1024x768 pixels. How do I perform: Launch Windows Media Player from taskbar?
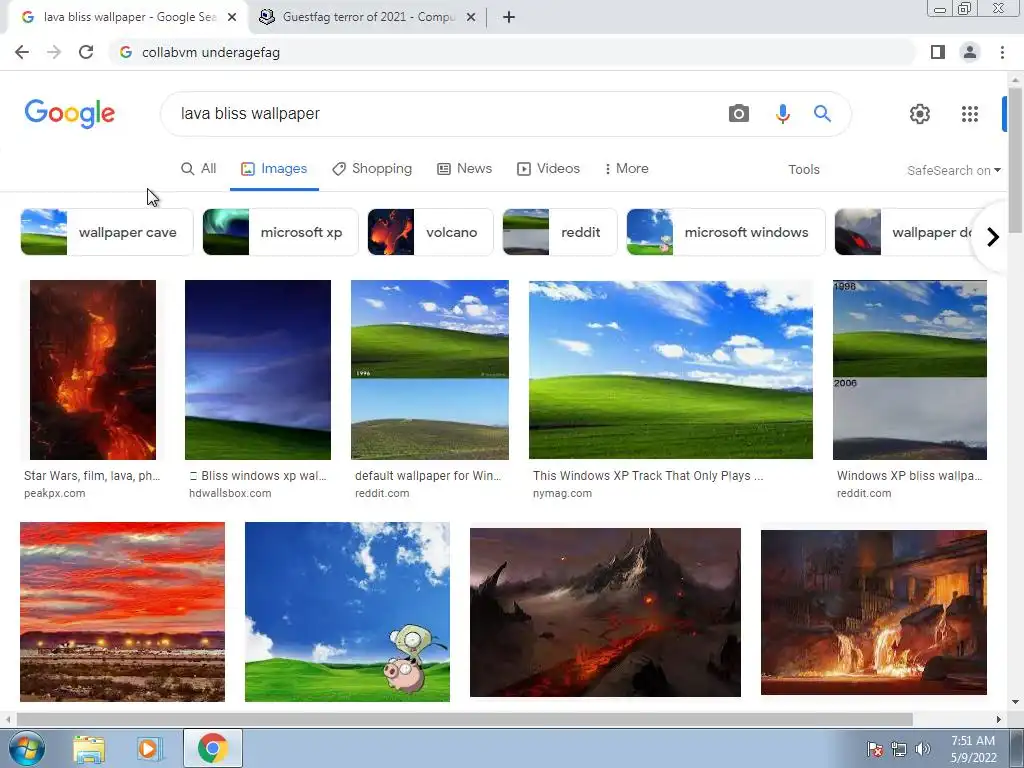point(150,748)
